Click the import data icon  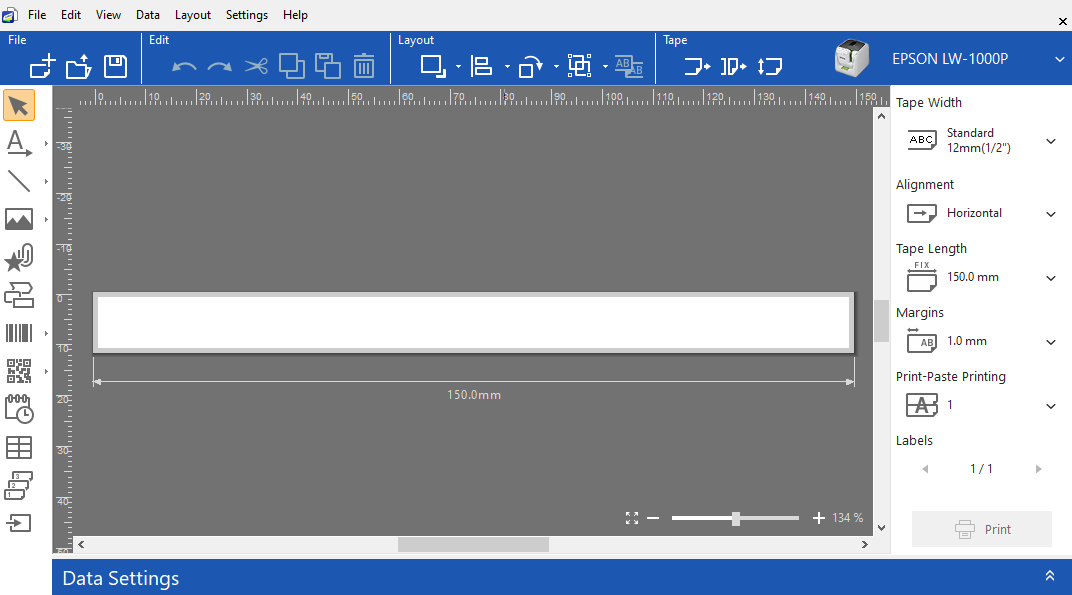click(x=18, y=523)
